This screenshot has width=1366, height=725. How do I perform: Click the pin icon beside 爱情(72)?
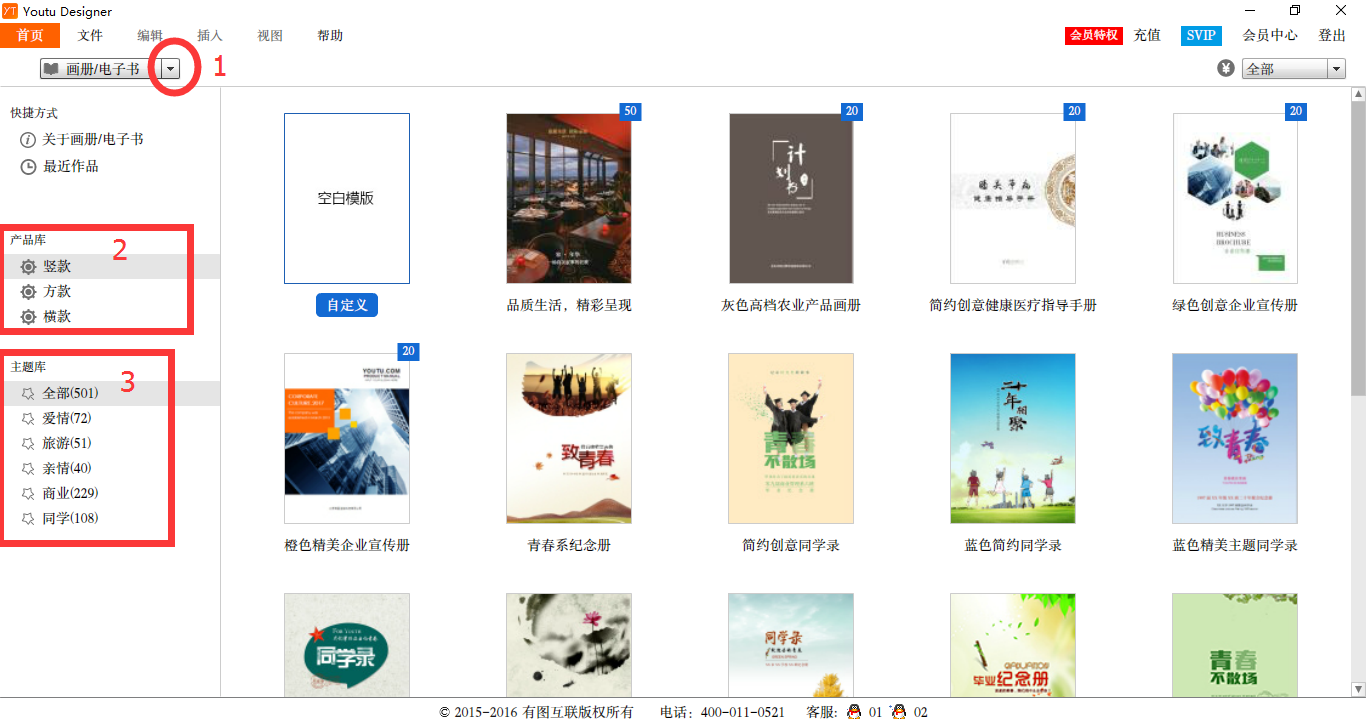(x=28, y=419)
